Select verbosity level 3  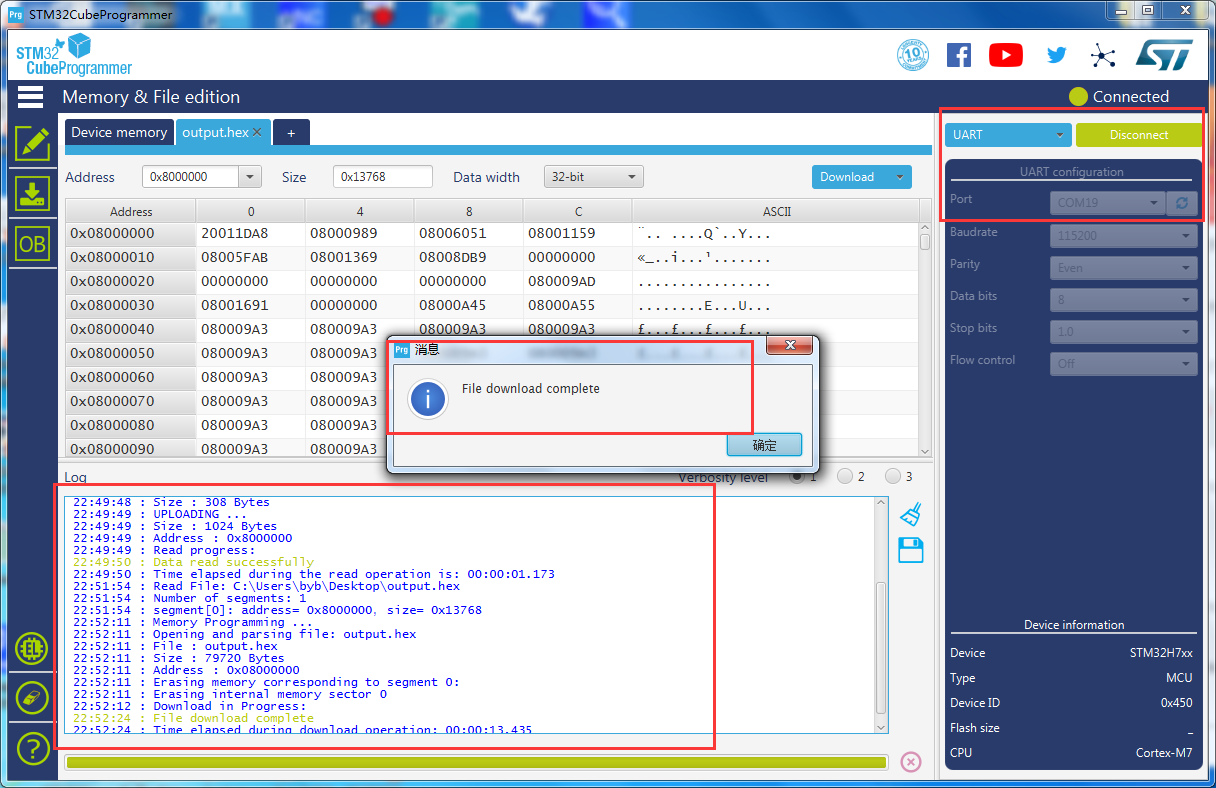coord(893,477)
